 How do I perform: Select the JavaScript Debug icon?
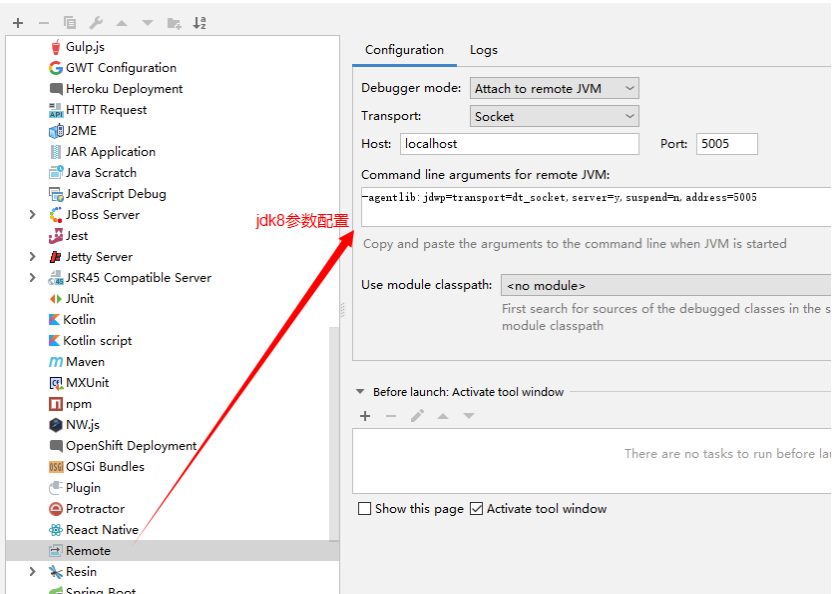[56, 194]
